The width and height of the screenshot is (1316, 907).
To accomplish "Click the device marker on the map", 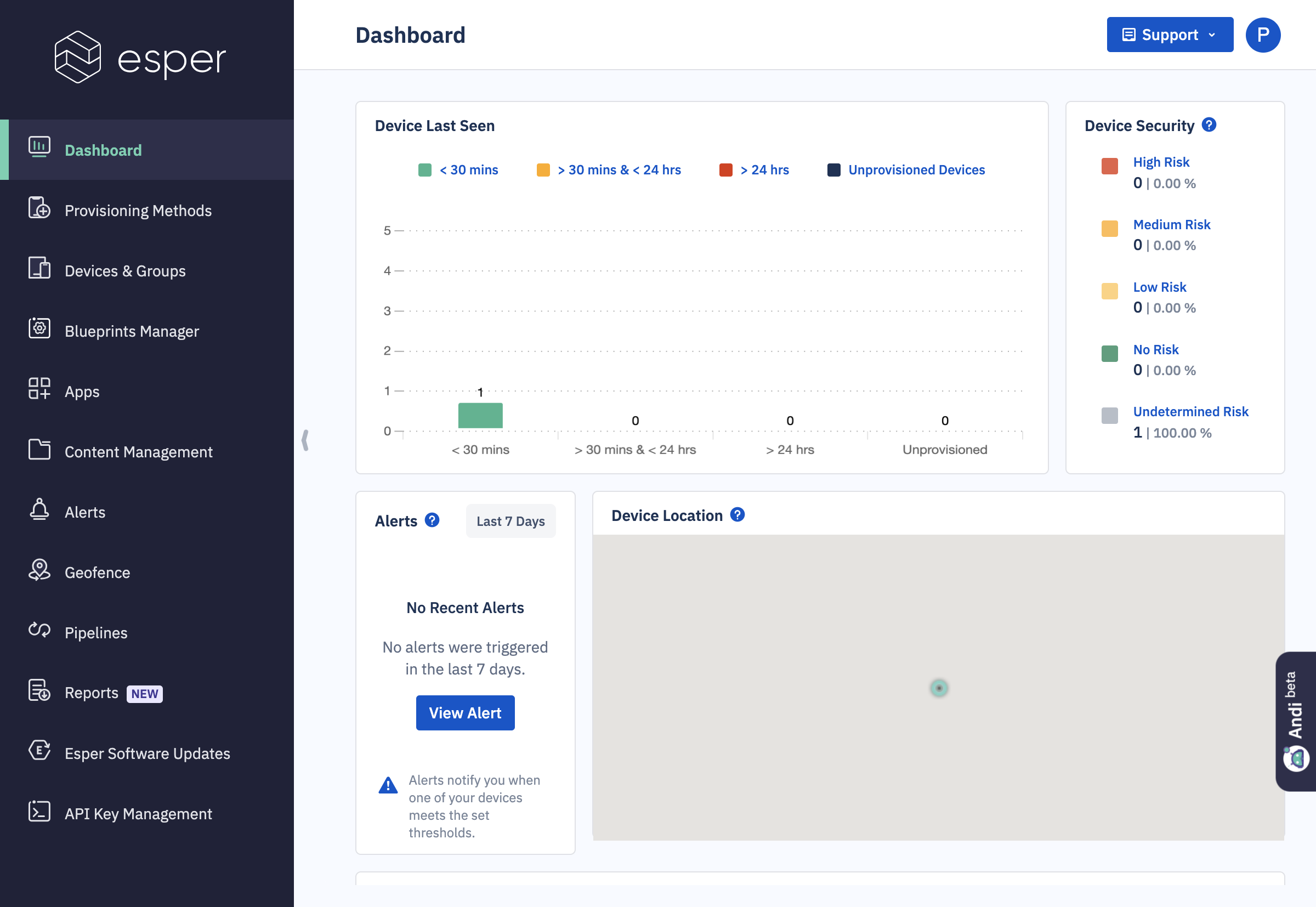I will point(939,688).
